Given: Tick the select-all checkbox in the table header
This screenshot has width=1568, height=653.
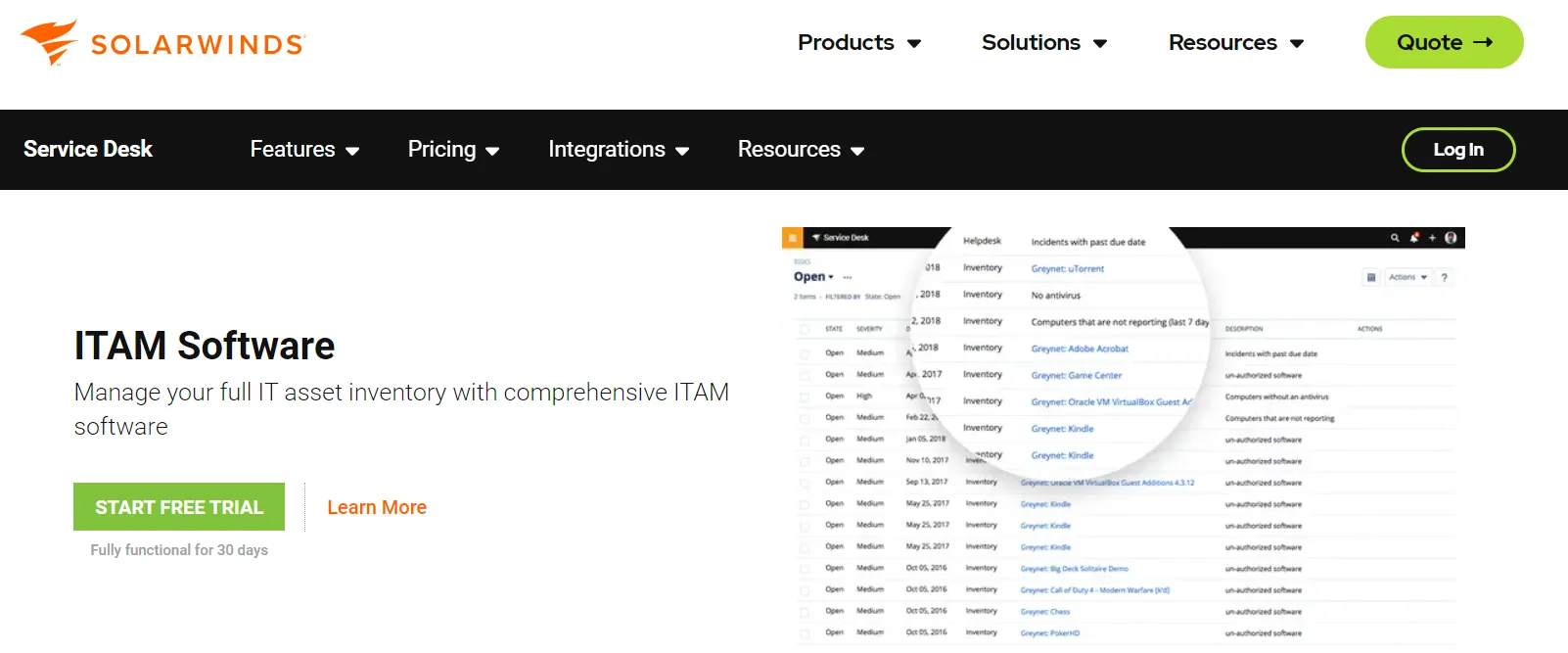Looking at the screenshot, I should pyautogui.click(x=805, y=329).
